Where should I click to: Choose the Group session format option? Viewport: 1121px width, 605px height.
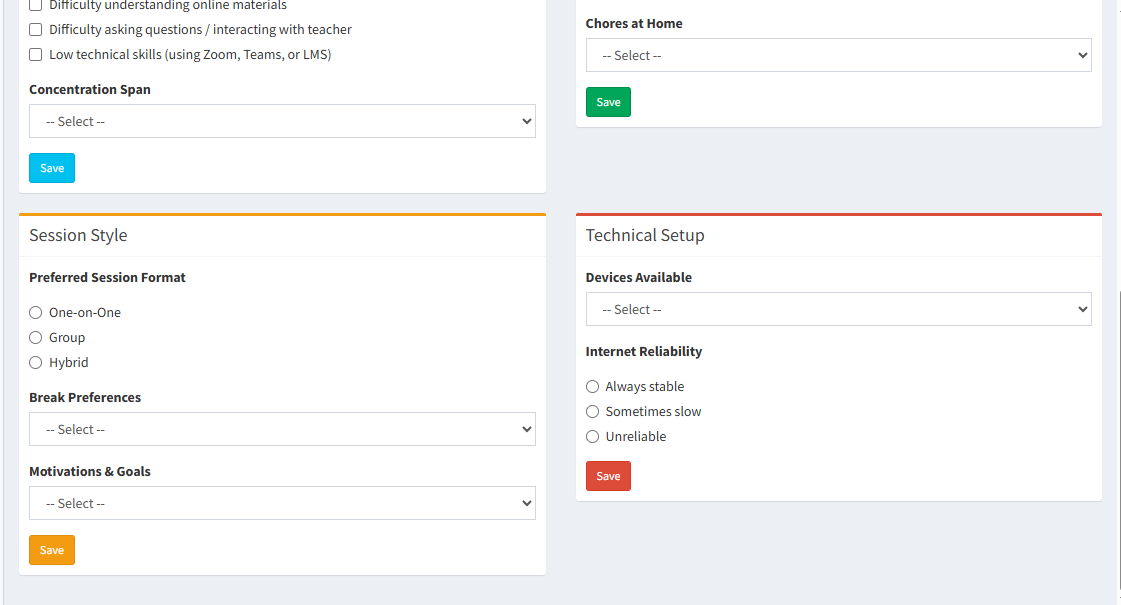tap(36, 338)
